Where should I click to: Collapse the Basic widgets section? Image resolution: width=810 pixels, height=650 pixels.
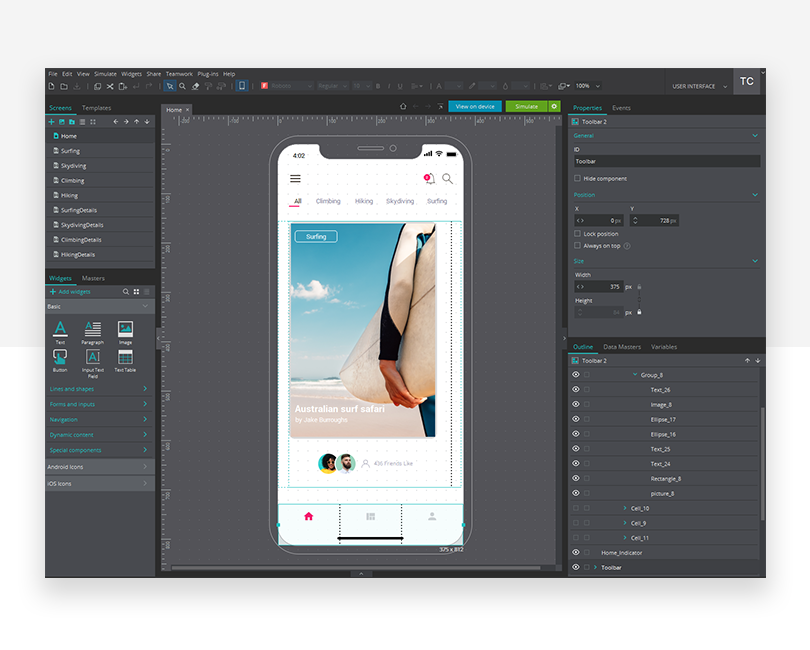pyautogui.click(x=145, y=306)
